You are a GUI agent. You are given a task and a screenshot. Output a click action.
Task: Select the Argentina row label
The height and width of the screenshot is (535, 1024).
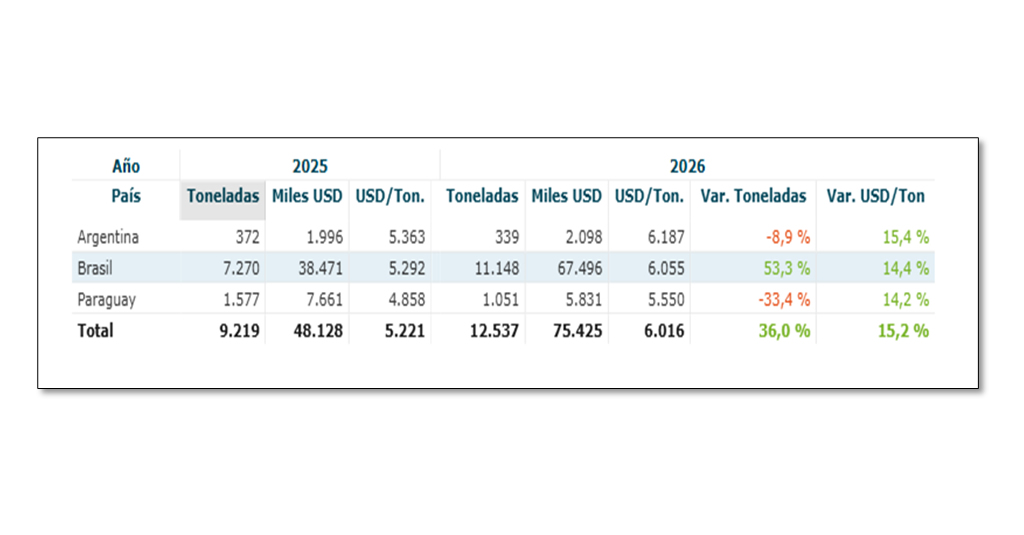tap(108, 237)
